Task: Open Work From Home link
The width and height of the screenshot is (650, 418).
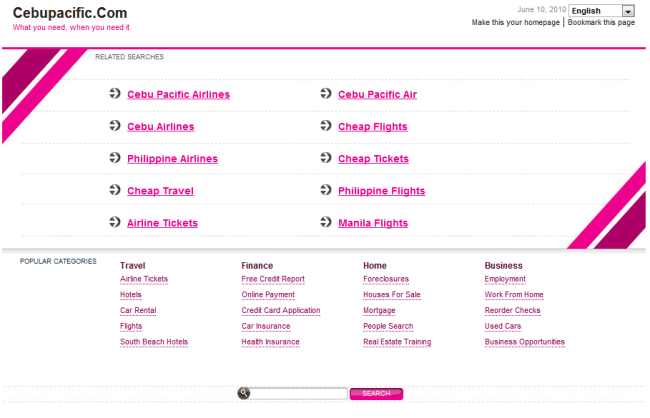Action: coord(514,295)
